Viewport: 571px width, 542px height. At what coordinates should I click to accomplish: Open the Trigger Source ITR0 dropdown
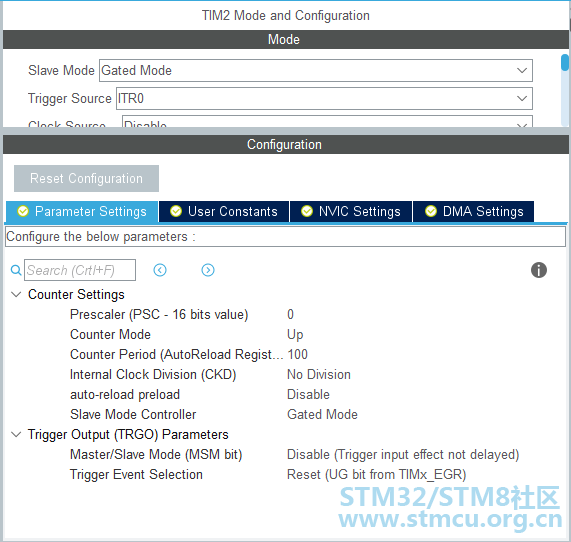324,98
